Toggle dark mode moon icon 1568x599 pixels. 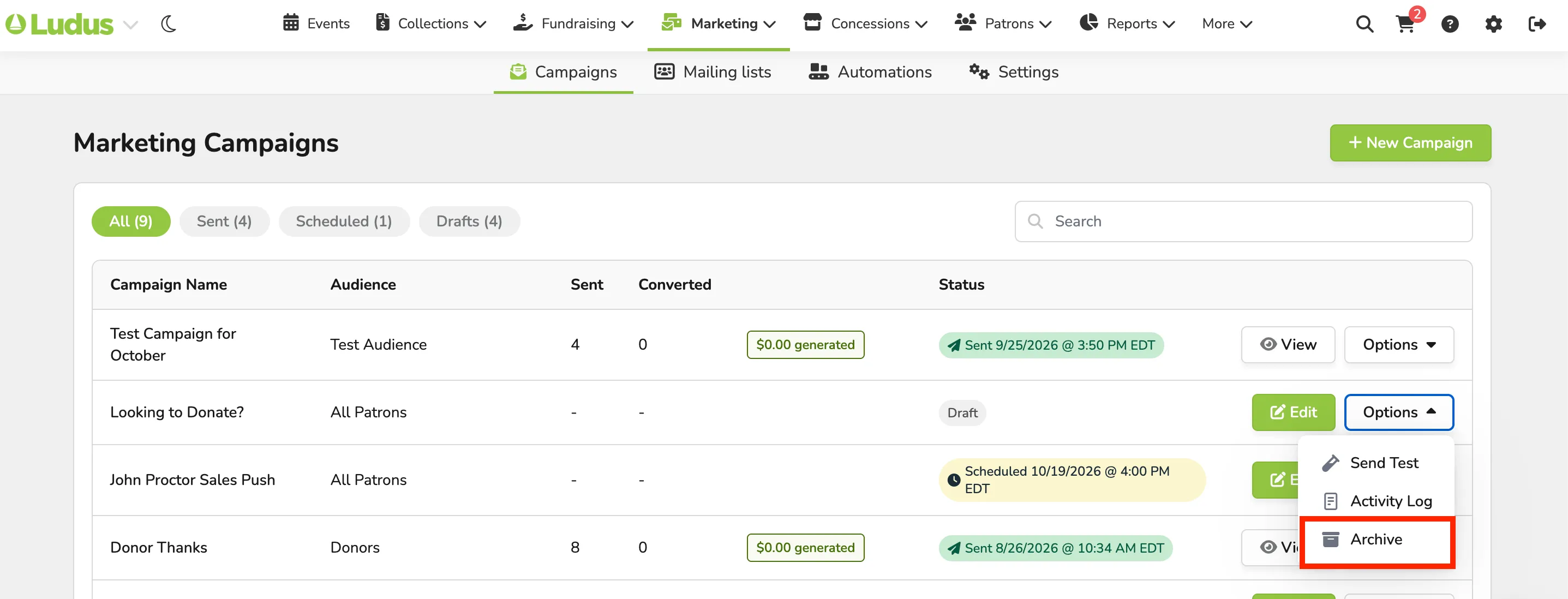(x=169, y=24)
